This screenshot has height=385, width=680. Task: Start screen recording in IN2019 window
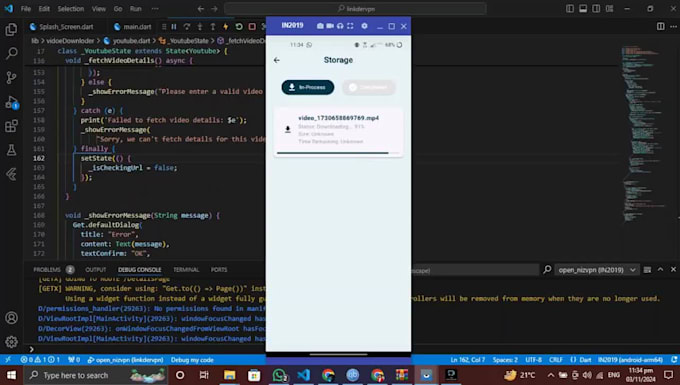pos(330,26)
